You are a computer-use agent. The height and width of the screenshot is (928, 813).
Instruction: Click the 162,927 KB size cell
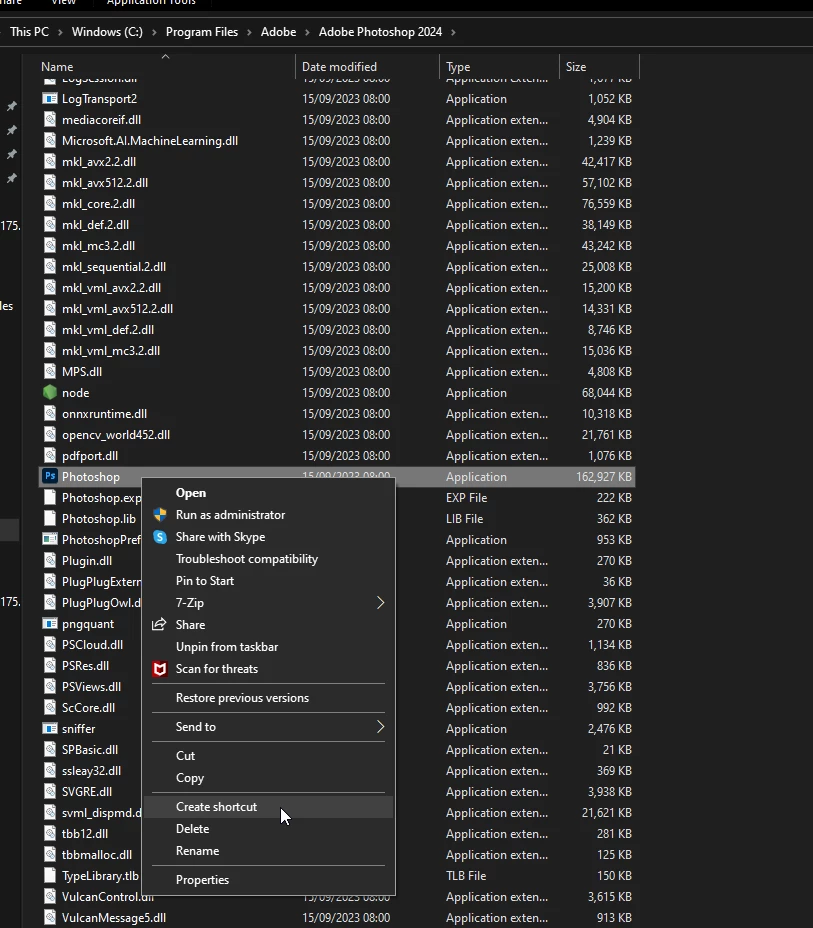[604, 476]
